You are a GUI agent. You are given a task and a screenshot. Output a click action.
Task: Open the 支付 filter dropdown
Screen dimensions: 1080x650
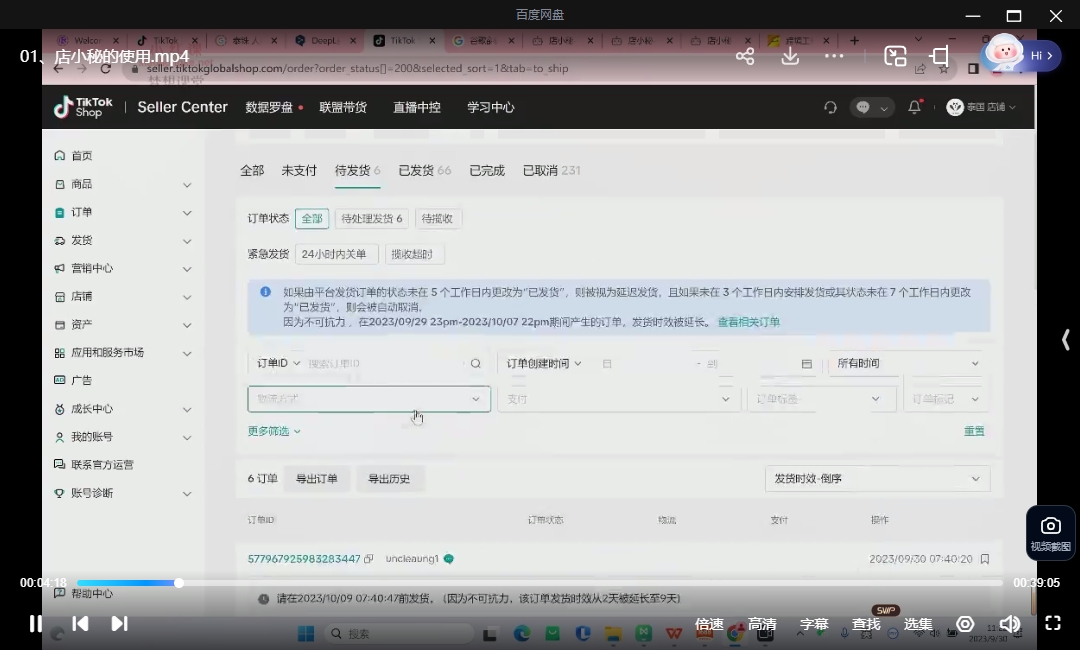[x=618, y=399]
